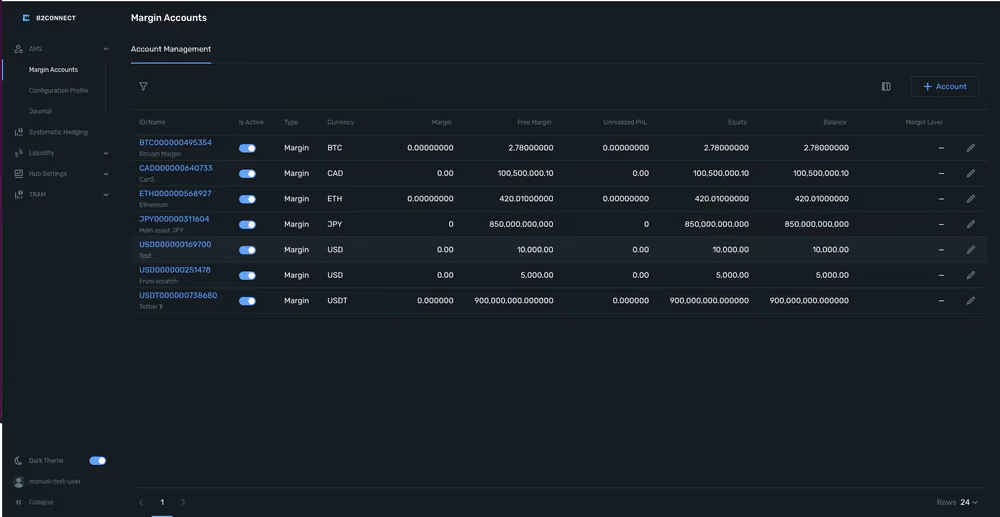
Task: Click the Free Margin column header
Action: click(x=534, y=122)
